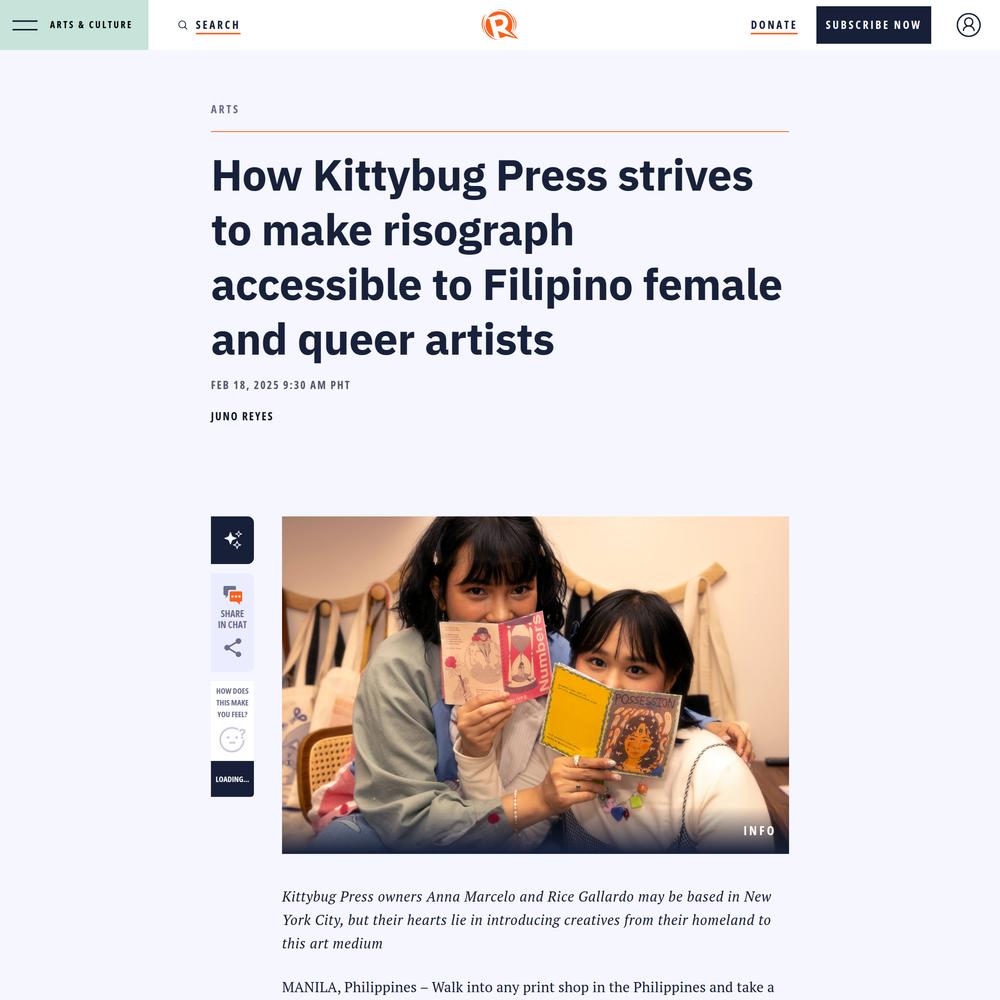Click the Donate link
Viewport: 1000px width, 1000px height.
click(x=774, y=25)
